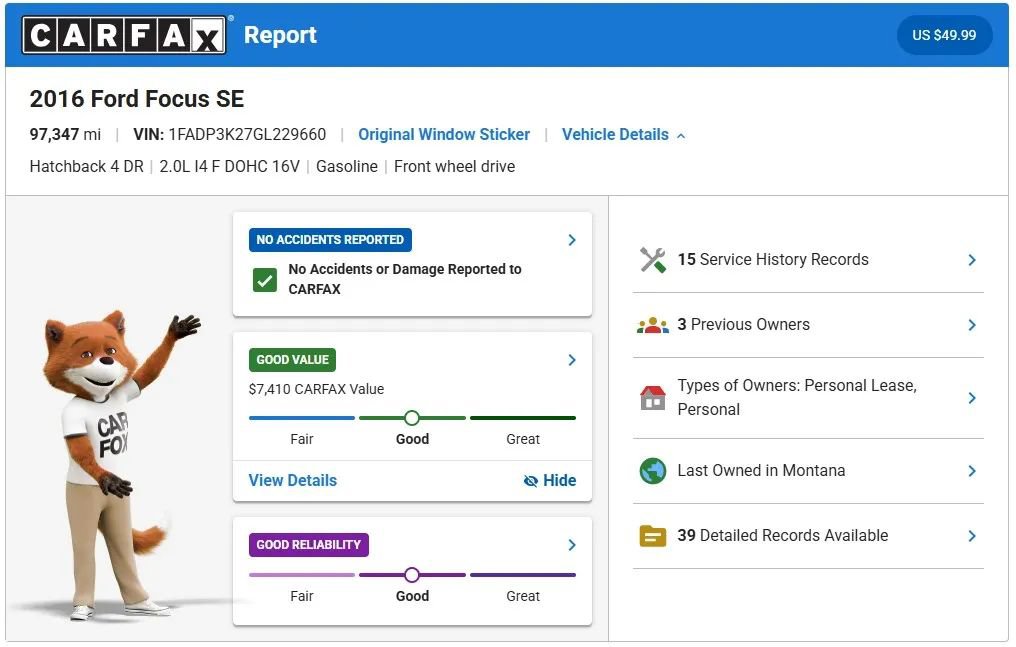Expand Last Owned in Montana chevron
Viewport: 1016px width, 647px height.
(x=972, y=471)
